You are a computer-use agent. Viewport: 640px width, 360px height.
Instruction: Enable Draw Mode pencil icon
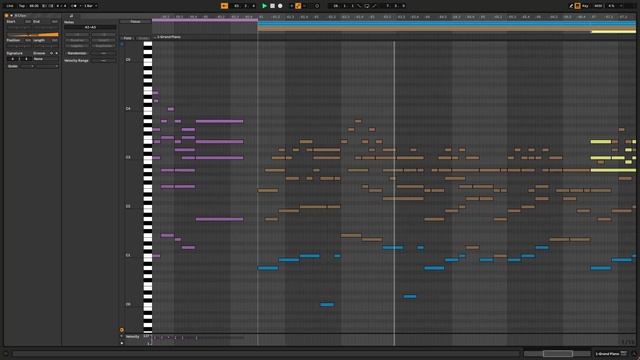click(x=571, y=6)
